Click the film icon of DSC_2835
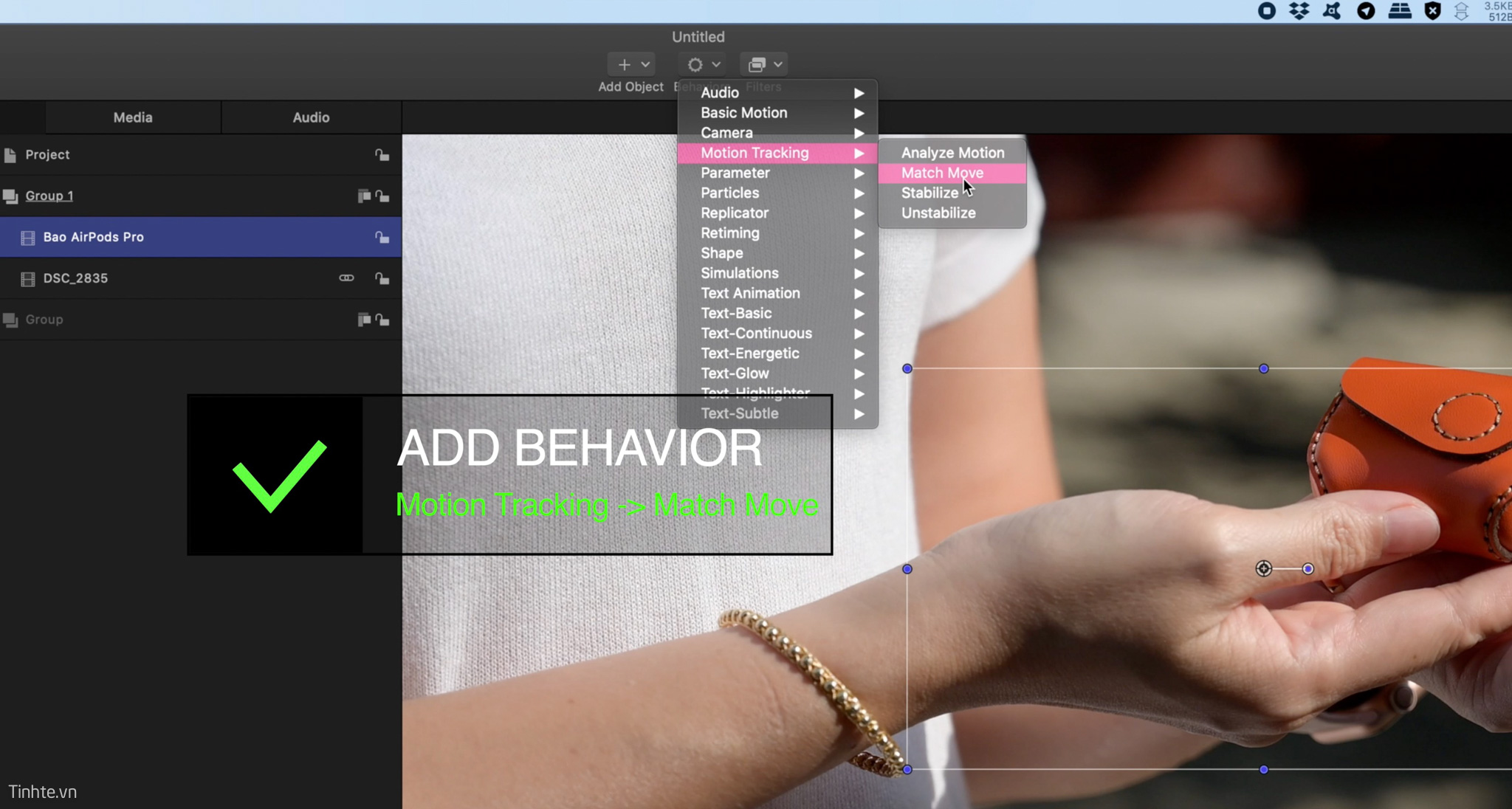This screenshot has height=809, width=1512. (x=28, y=279)
